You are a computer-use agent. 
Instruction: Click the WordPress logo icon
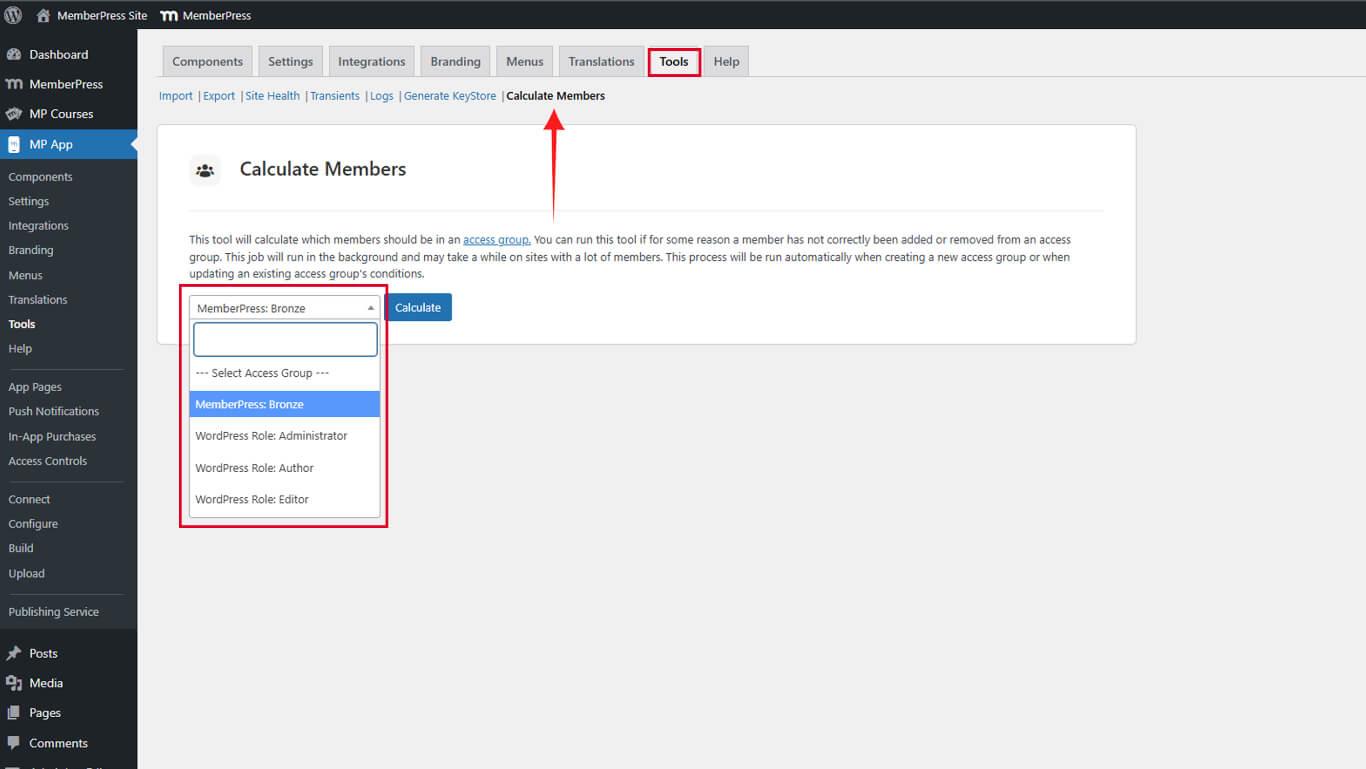[13, 15]
